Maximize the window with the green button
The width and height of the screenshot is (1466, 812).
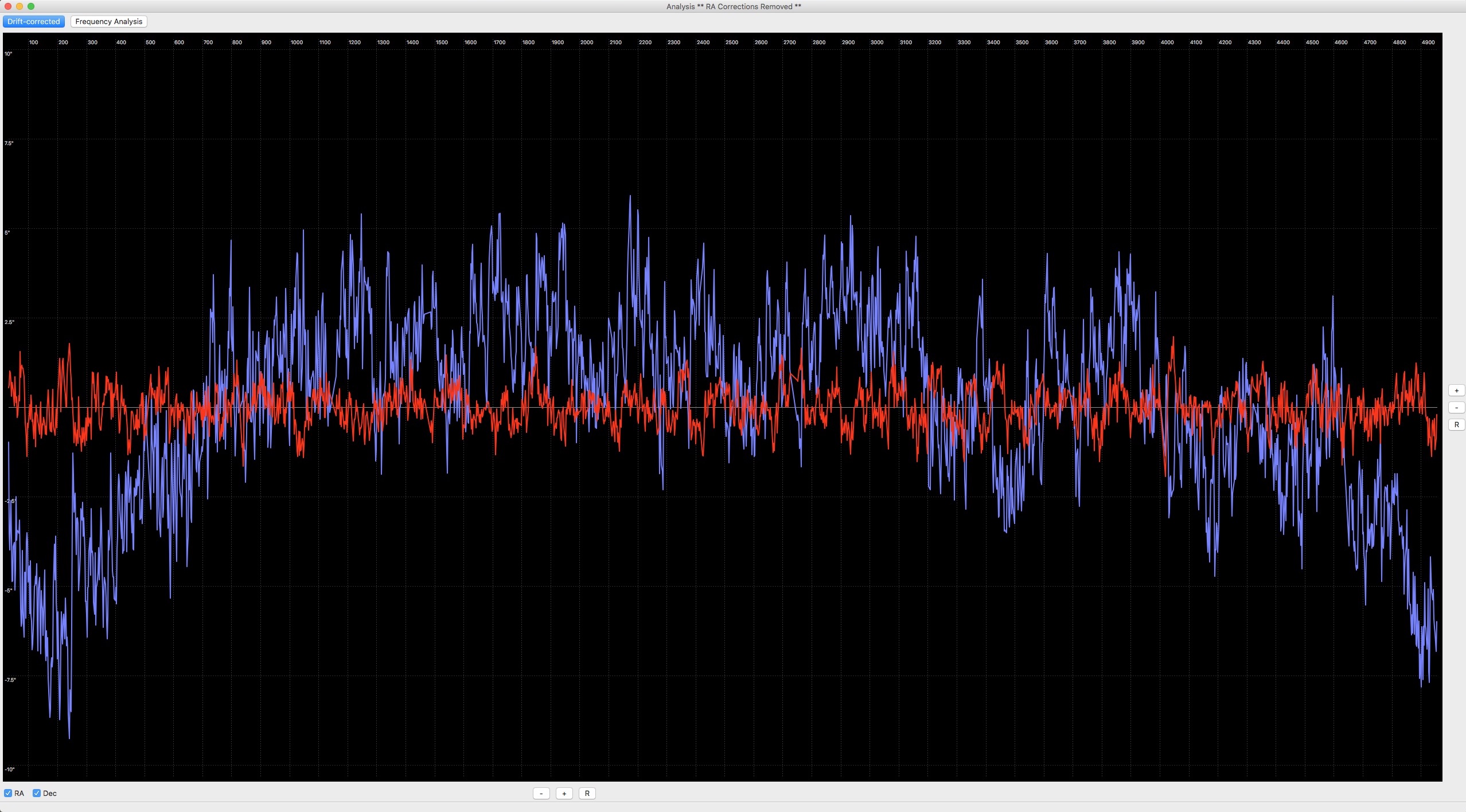(x=31, y=6)
